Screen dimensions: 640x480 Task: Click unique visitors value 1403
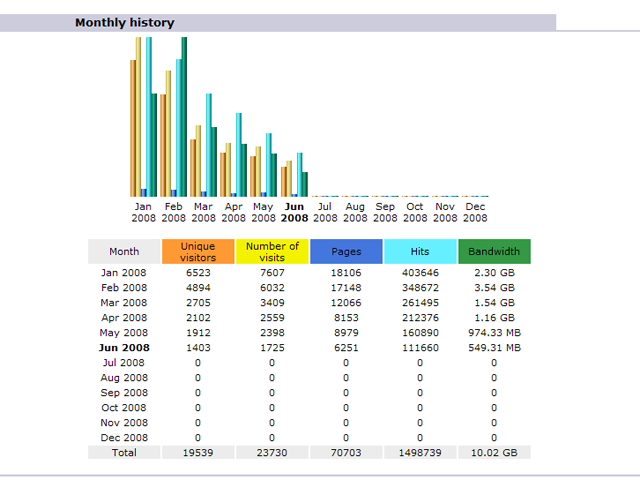pos(198,348)
